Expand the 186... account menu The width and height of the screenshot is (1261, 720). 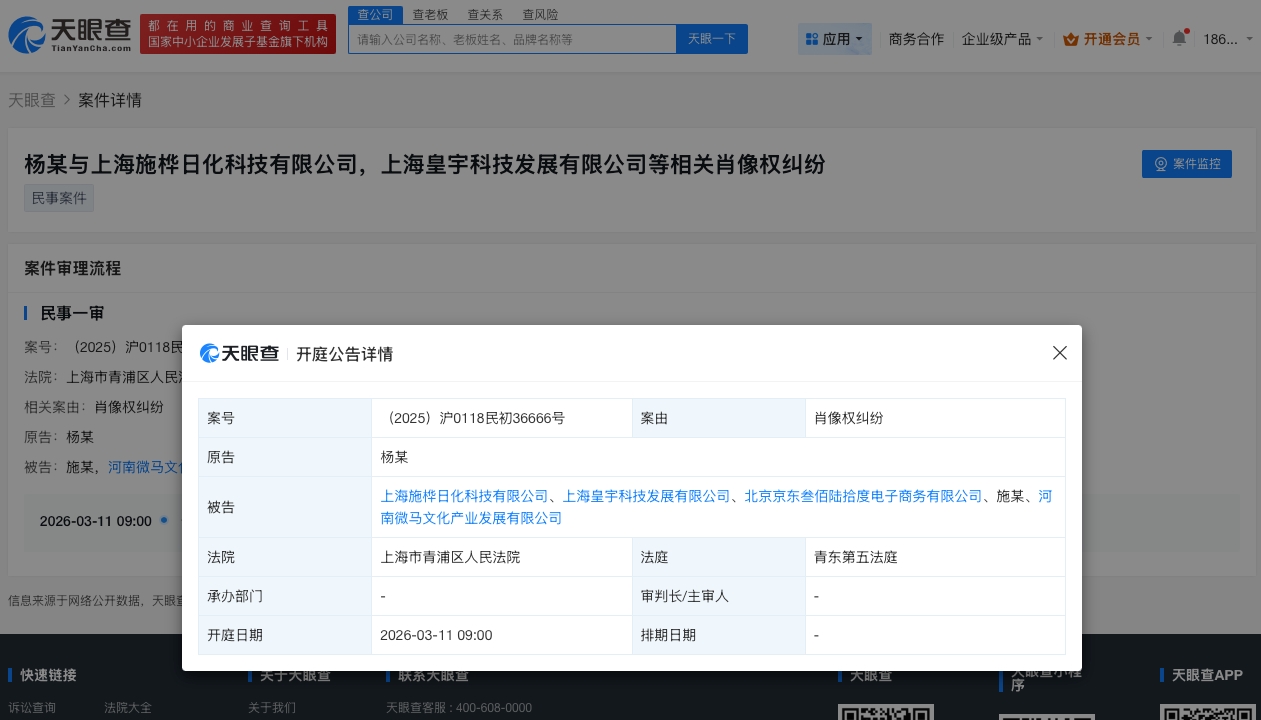click(1227, 39)
